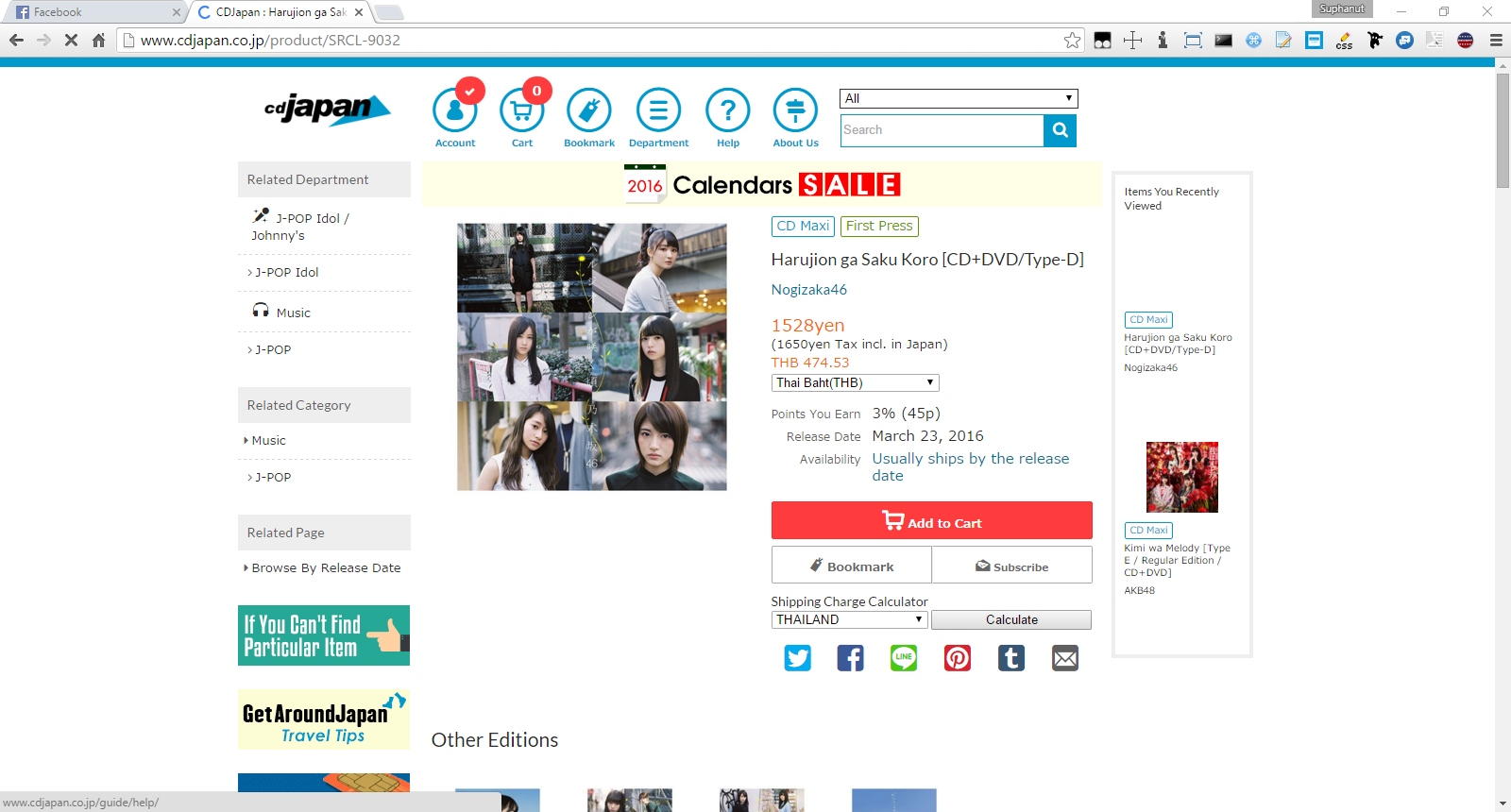Viewport: 1511px width, 812px height.
Task: Open Kimi wa Melody recently viewed thumbnail
Action: click(1182, 477)
